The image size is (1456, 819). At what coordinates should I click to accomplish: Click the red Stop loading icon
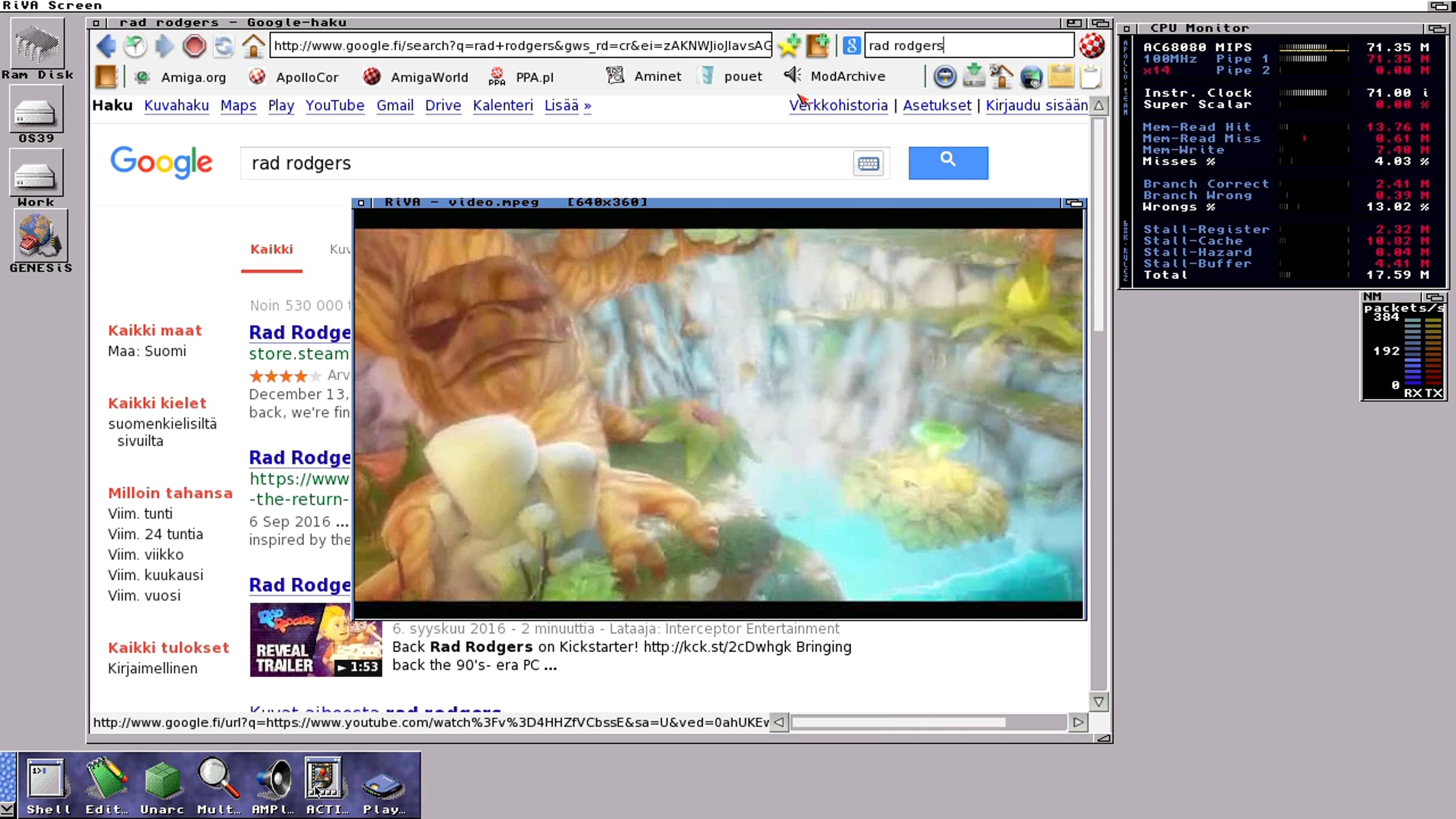click(194, 45)
